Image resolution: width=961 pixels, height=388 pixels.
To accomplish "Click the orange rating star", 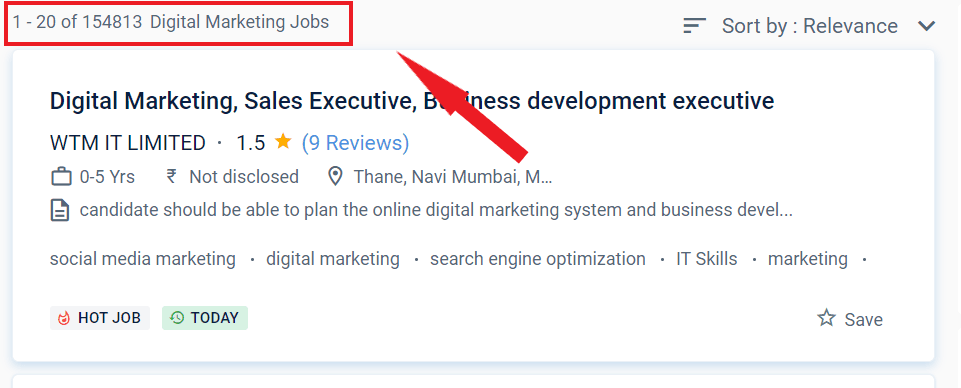I will coord(283,142).
